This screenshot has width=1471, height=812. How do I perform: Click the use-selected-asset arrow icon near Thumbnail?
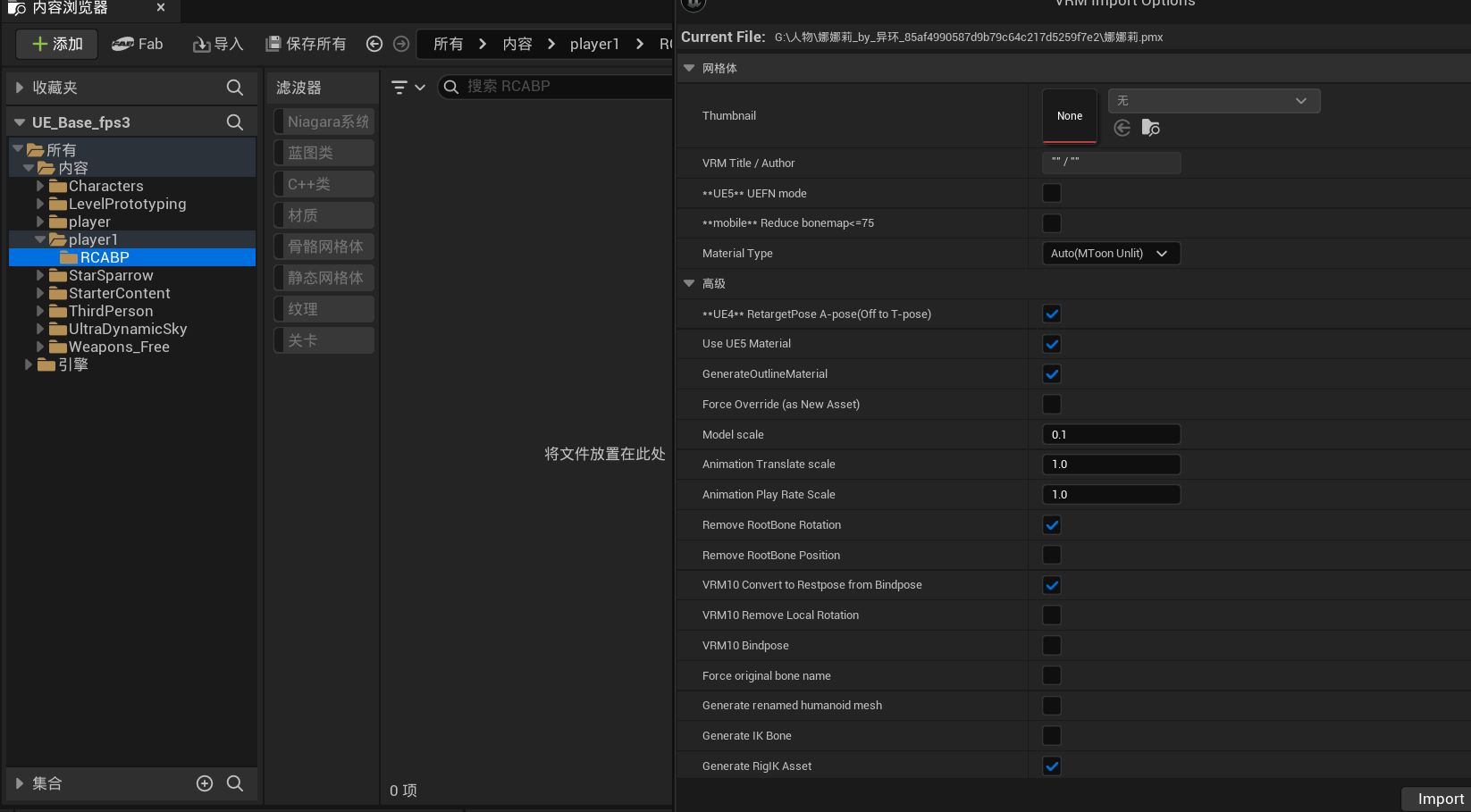pyautogui.click(x=1122, y=128)
